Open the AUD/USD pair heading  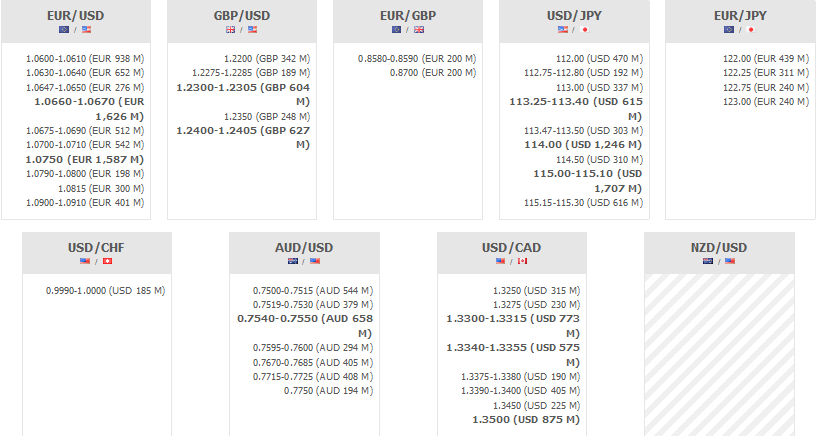[304, 247]
